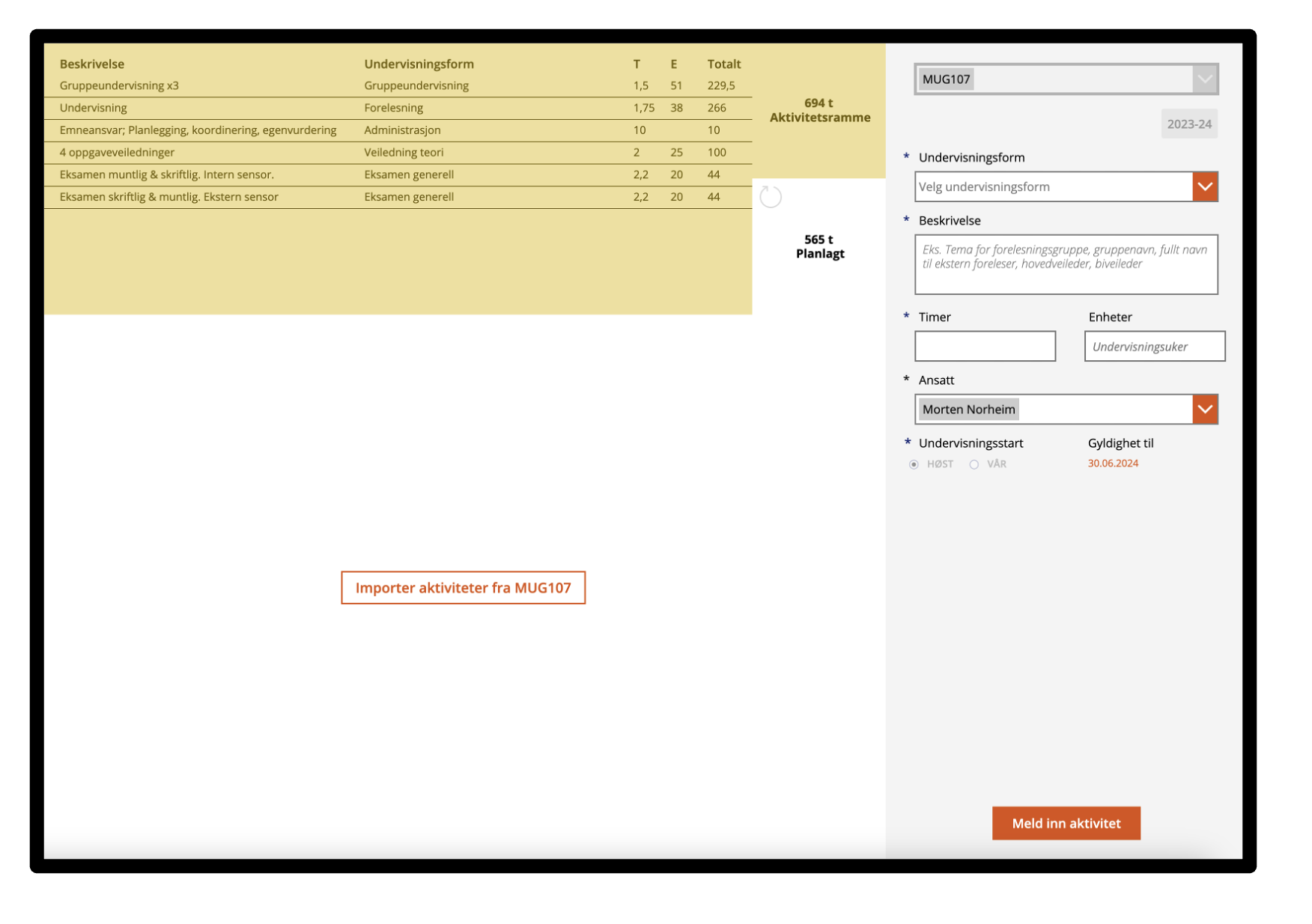1312x924 pixels.
Task: Focus the Timer input field
Action: point(985,347)
